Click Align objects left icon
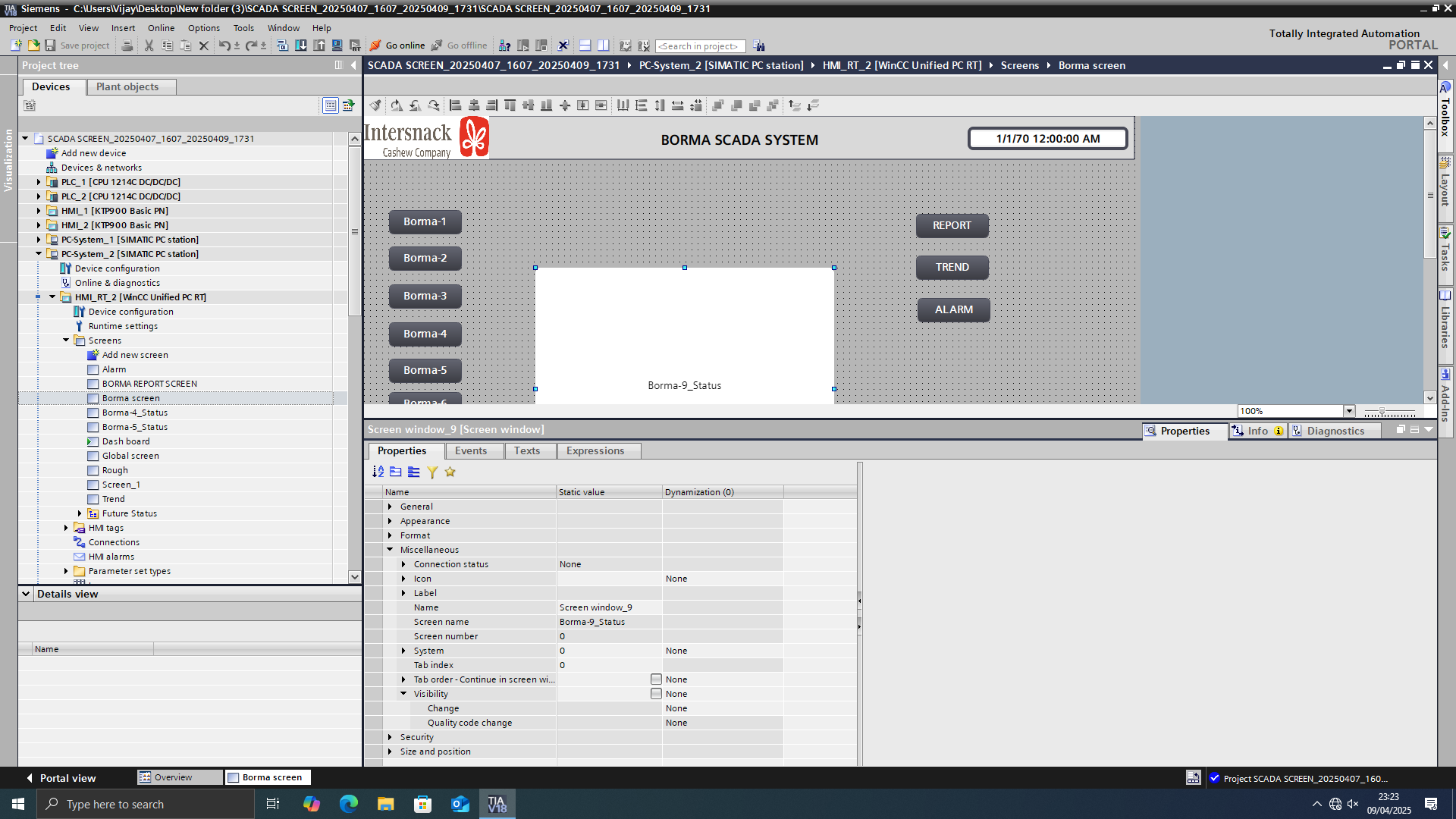The height and width of the screenshot is (819, 1456). [x=455, y=105]
